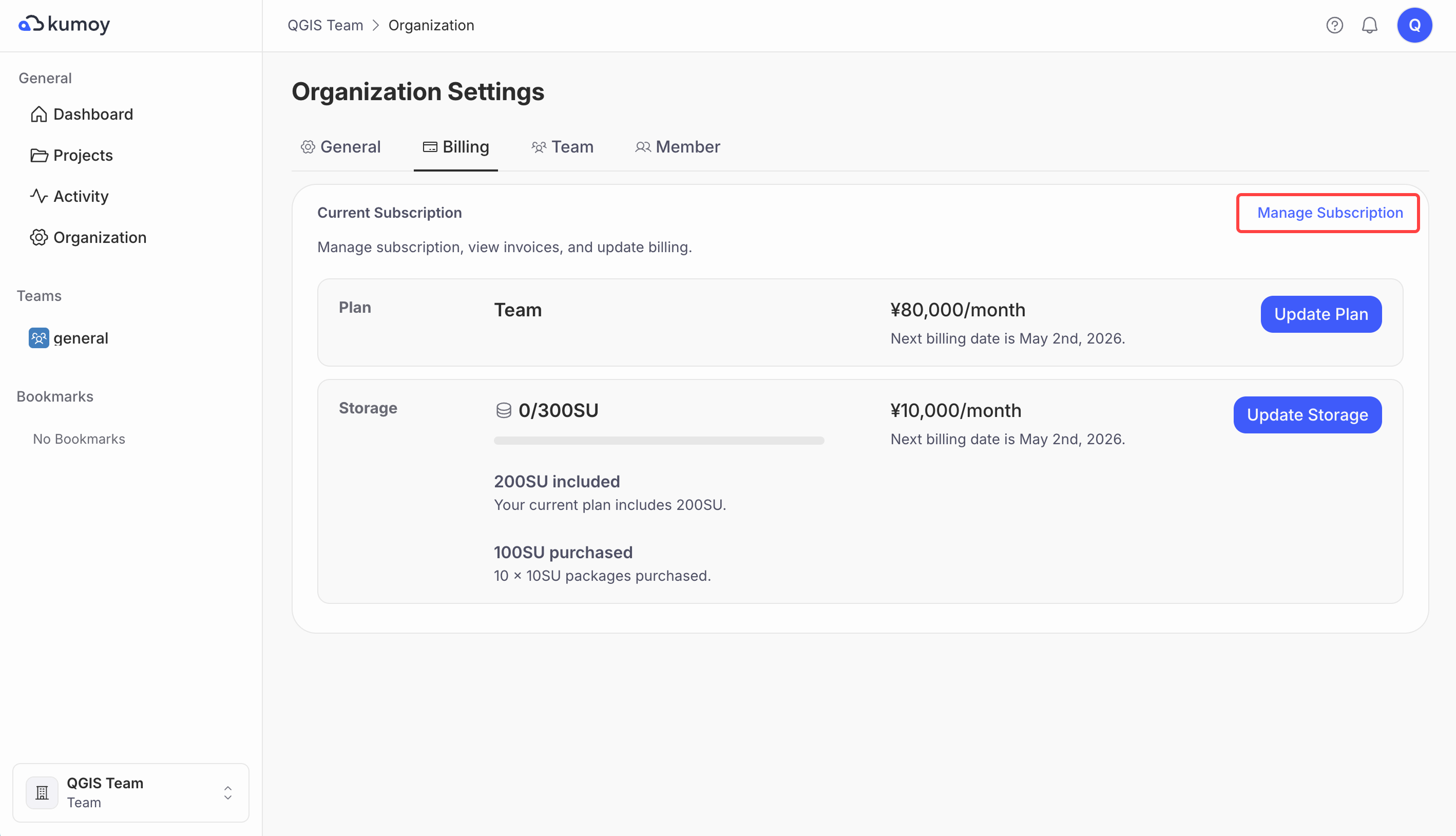Viewport: 1456px width, 836px height.
Task: Click the storage usage progress bar
Action: tap(659, 441)
